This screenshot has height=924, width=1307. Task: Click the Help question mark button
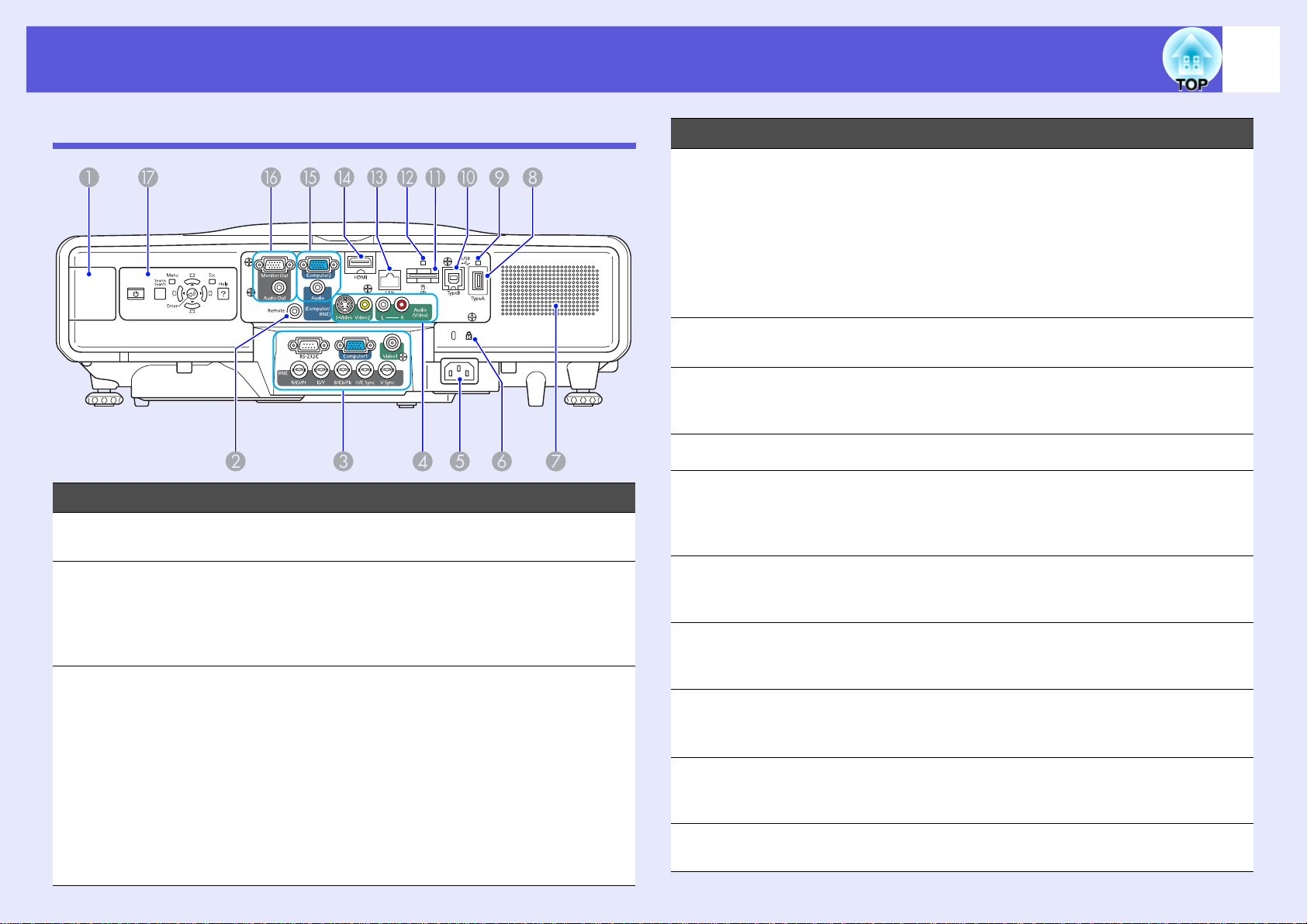tap(223, 295)
